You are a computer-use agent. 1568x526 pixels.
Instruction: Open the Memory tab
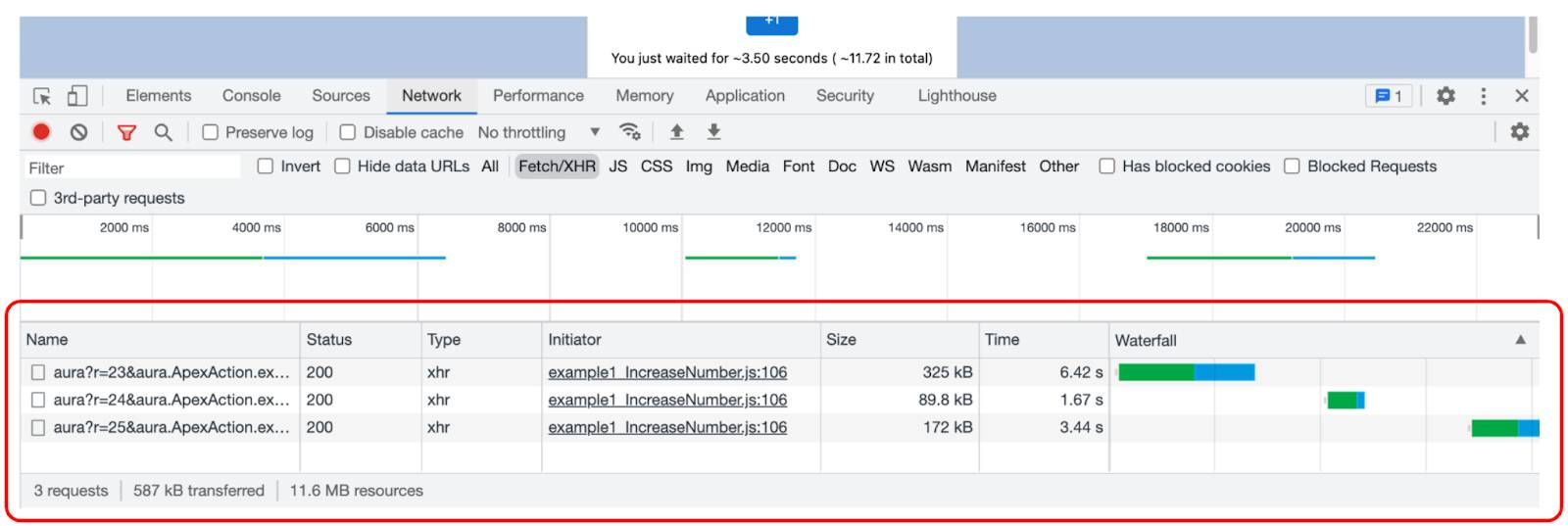[x=644, y=96]
